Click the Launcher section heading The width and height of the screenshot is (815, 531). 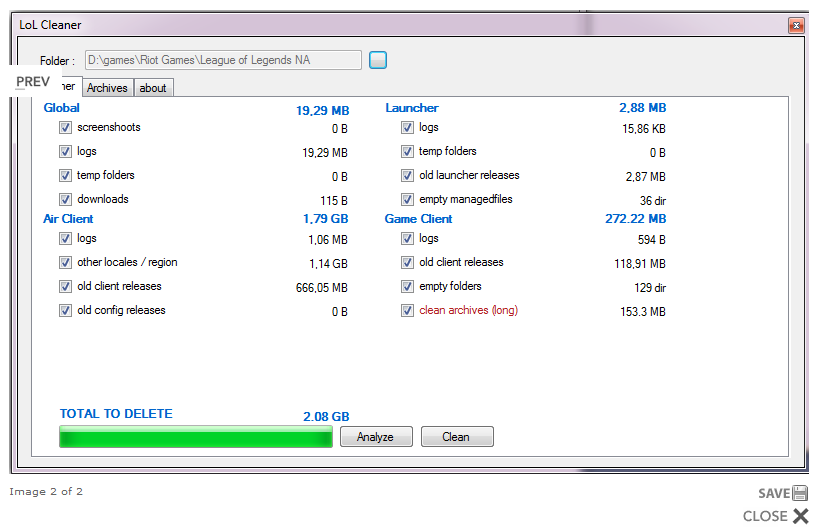[412, 108]
